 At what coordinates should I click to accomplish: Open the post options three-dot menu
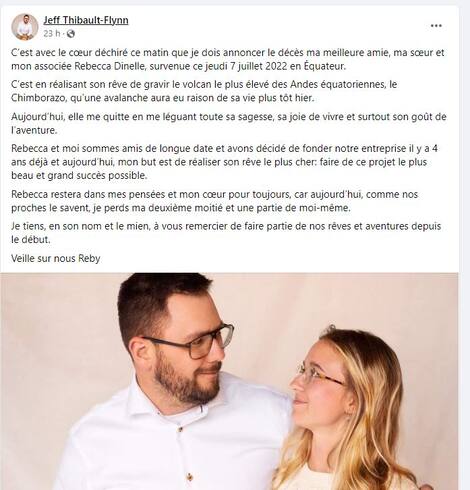pos(436,26)
